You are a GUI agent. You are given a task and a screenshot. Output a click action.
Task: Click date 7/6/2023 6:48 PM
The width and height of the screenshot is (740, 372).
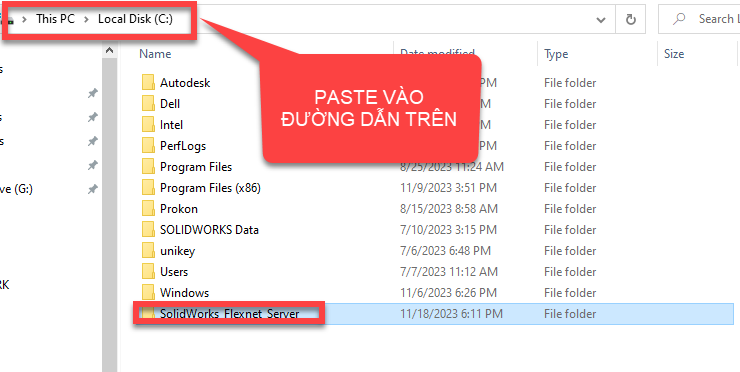click(445, 251)
